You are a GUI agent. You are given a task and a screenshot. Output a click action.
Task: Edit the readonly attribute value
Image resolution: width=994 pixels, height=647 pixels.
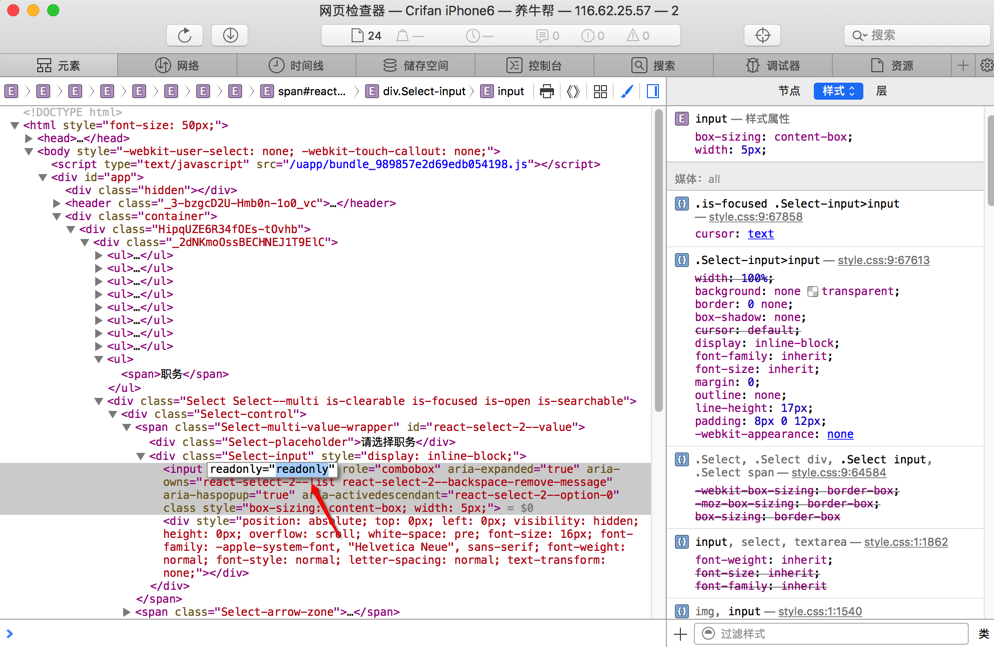(302, 470)
